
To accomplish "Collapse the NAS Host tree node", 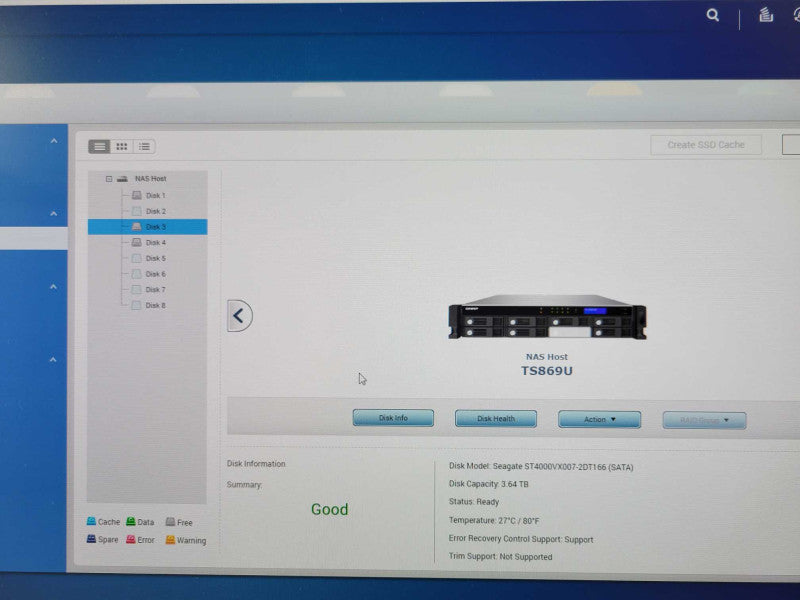I will pos(109,179).
